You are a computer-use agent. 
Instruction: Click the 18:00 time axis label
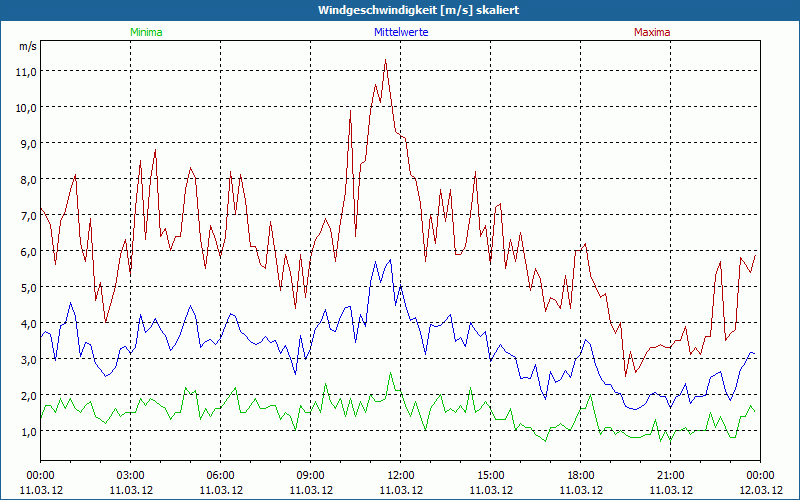[581, 476]
